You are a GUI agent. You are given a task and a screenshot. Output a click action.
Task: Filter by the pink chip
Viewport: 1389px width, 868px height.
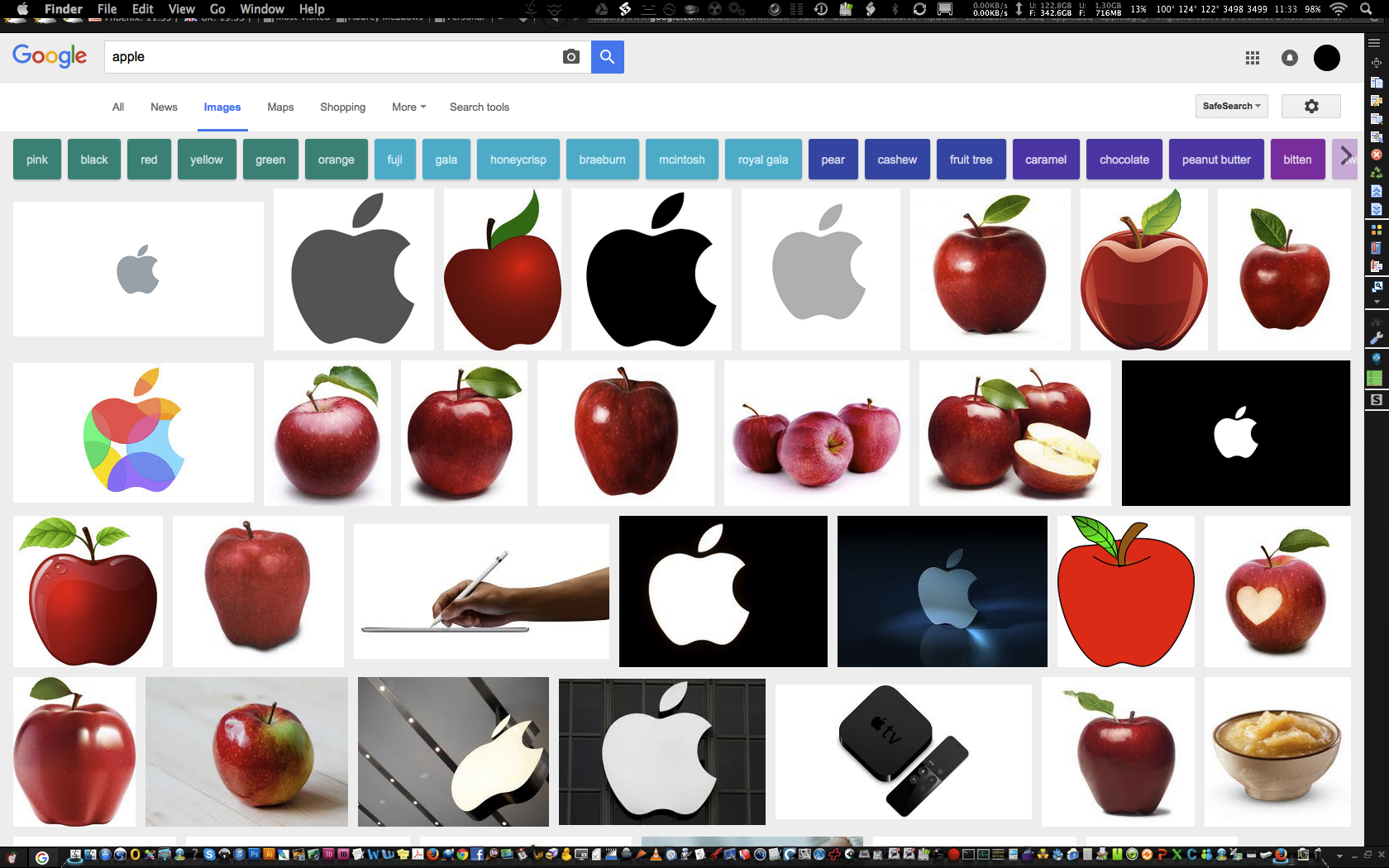point(37,160)
